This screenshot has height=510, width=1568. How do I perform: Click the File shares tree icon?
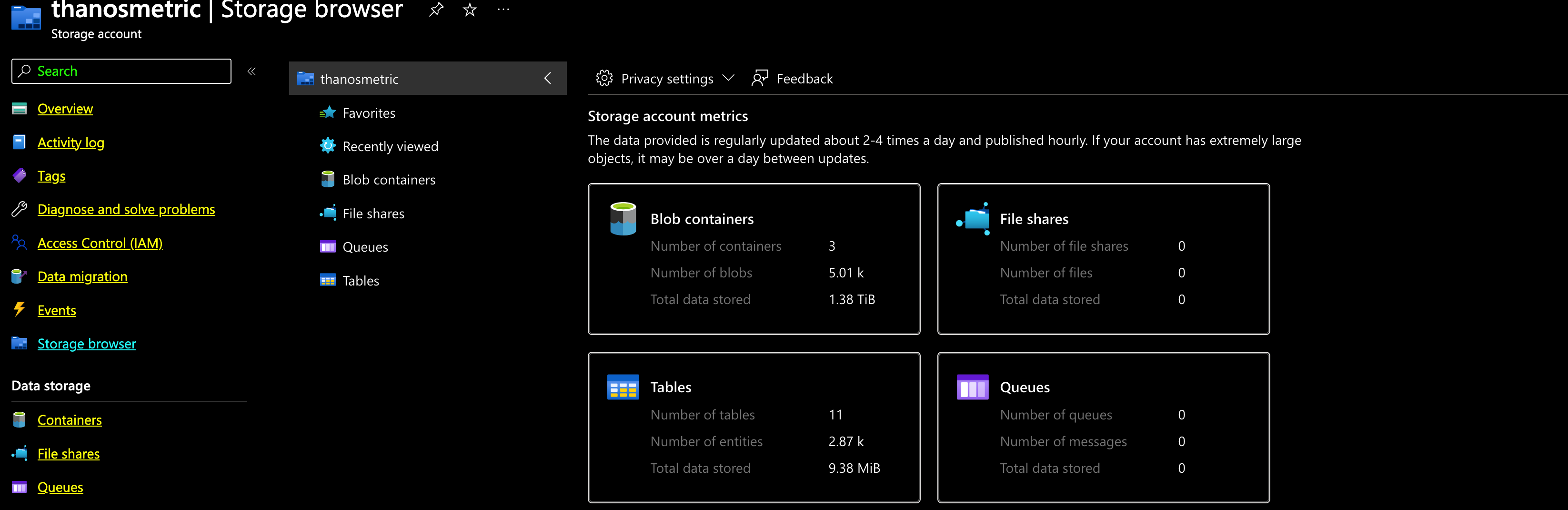point(328,213)
